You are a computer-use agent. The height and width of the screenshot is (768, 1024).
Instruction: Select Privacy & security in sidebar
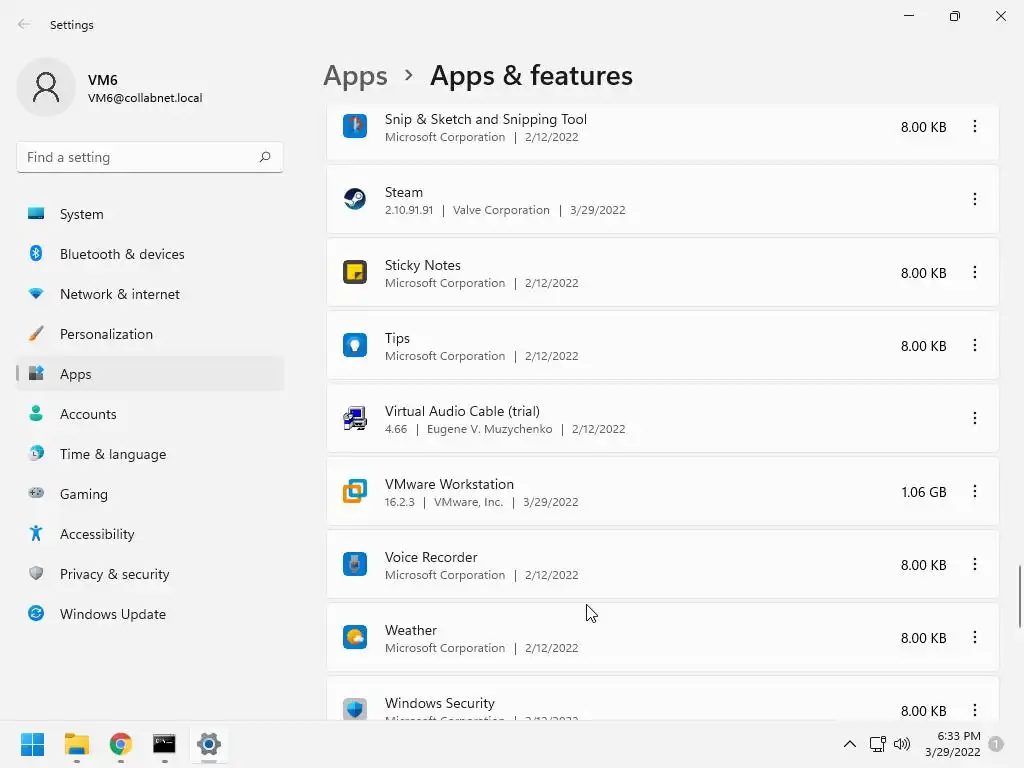click(114, 574)
